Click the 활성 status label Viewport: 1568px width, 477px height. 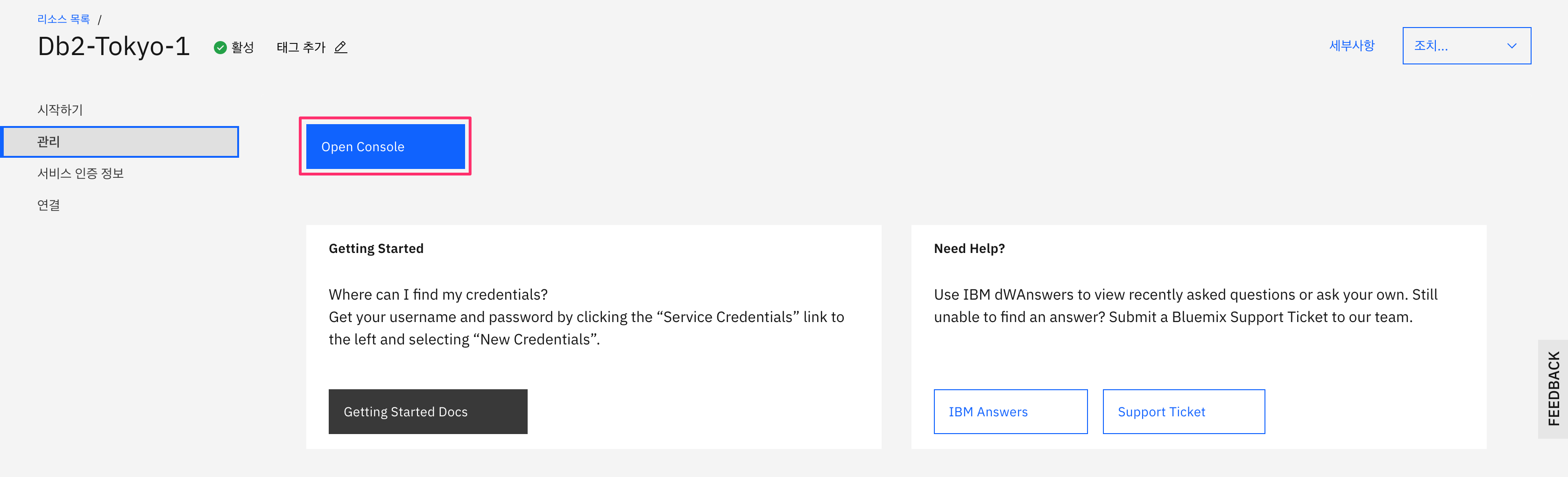[242, 48]
